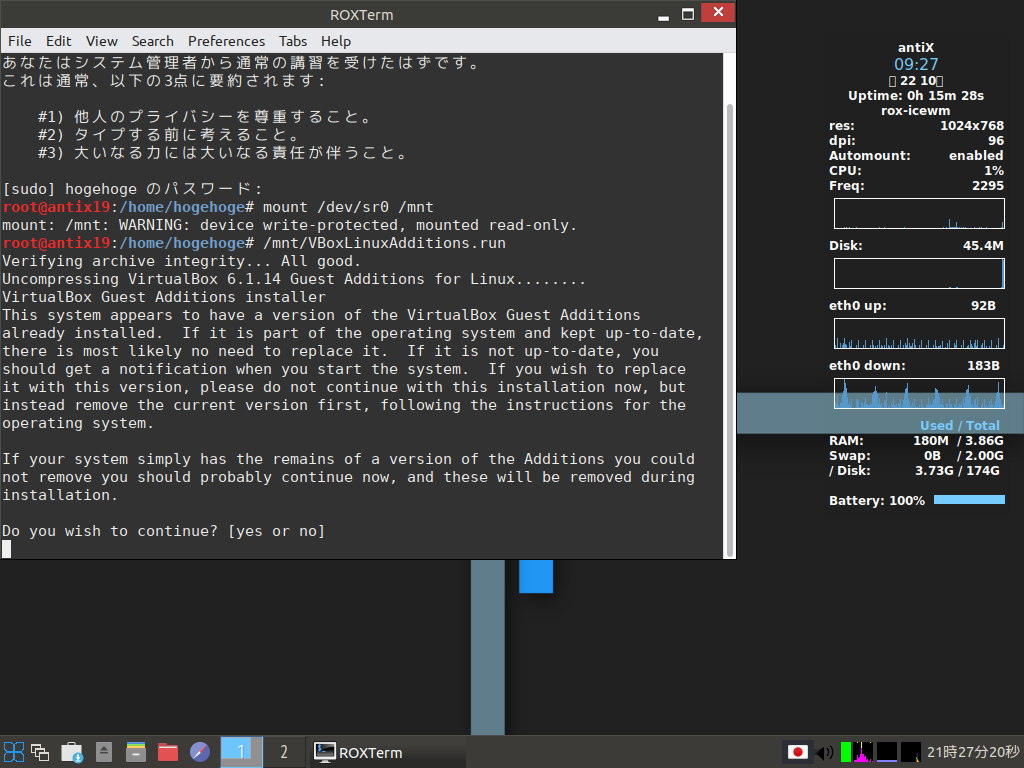The width and height of the screenshot is (1024, 768).
Task: Click the '[sudo] hogehoge' password prompt line
Action: pos(133,189)
